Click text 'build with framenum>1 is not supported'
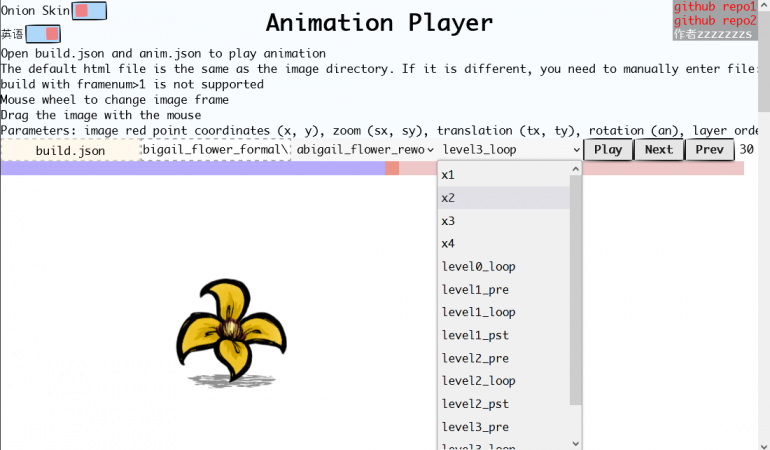 coord(132,84)
